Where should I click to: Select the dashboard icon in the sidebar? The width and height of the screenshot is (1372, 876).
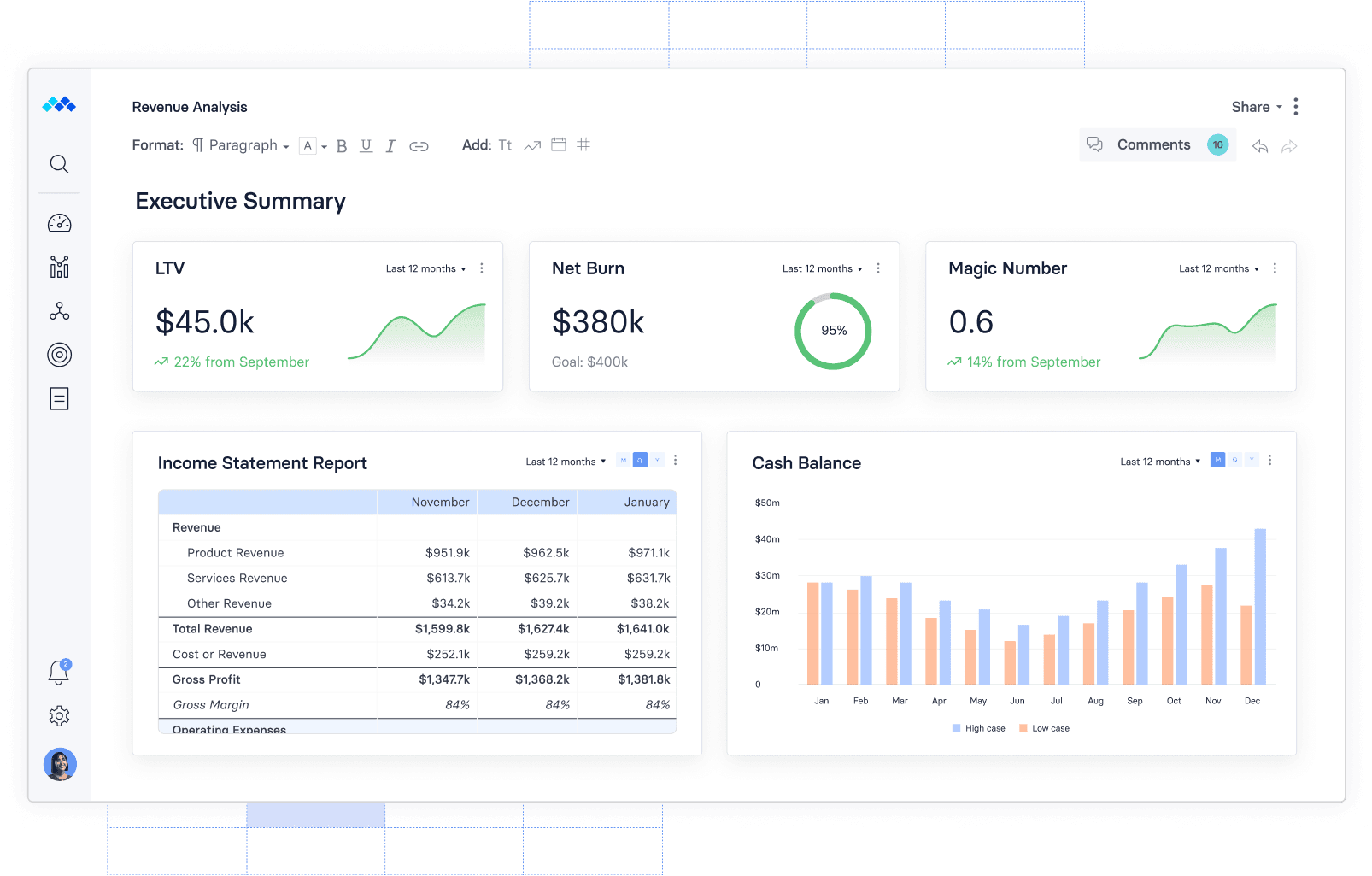[59, 222]
